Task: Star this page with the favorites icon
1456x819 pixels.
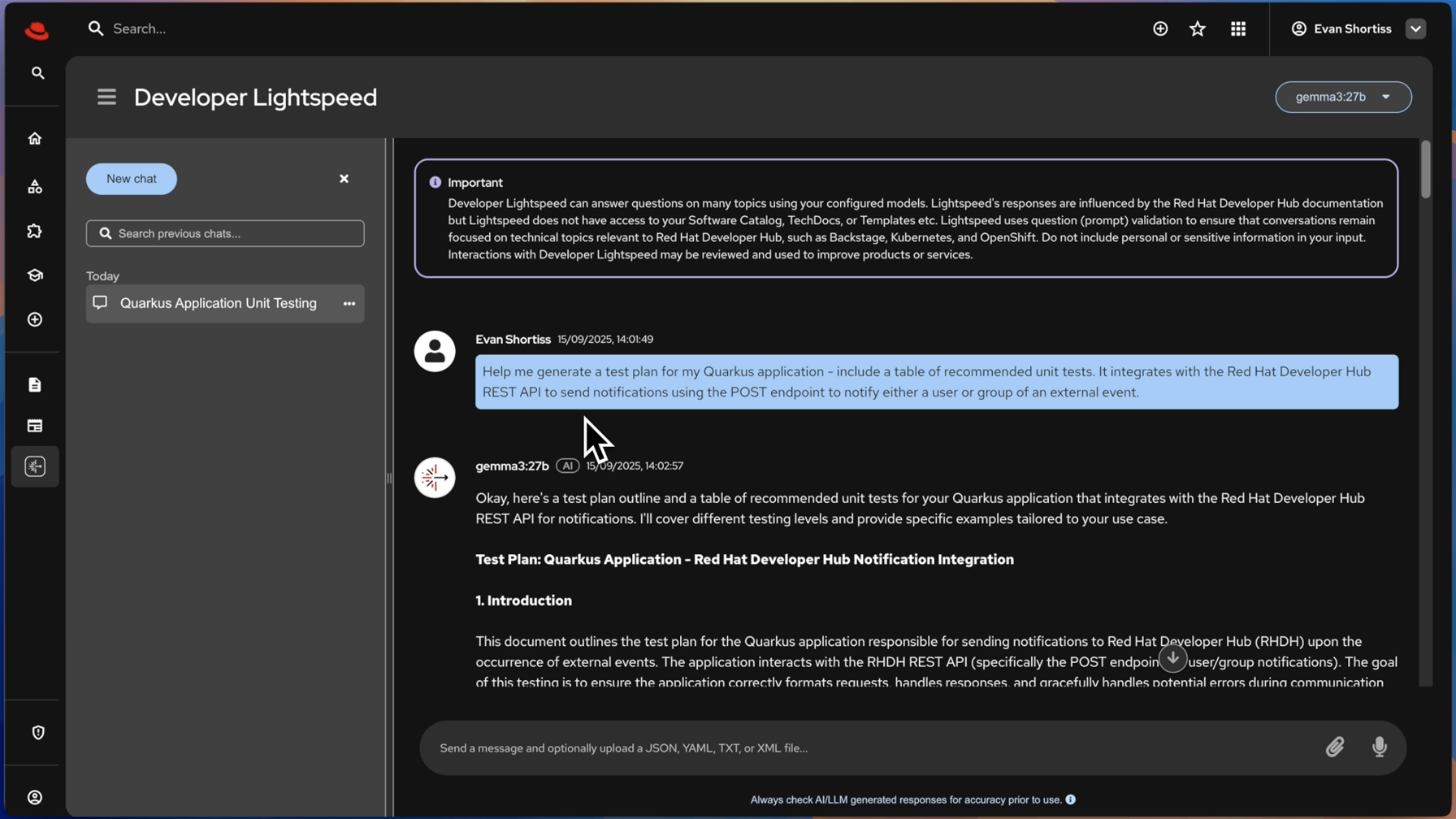Action: [x=1198, y=29]
